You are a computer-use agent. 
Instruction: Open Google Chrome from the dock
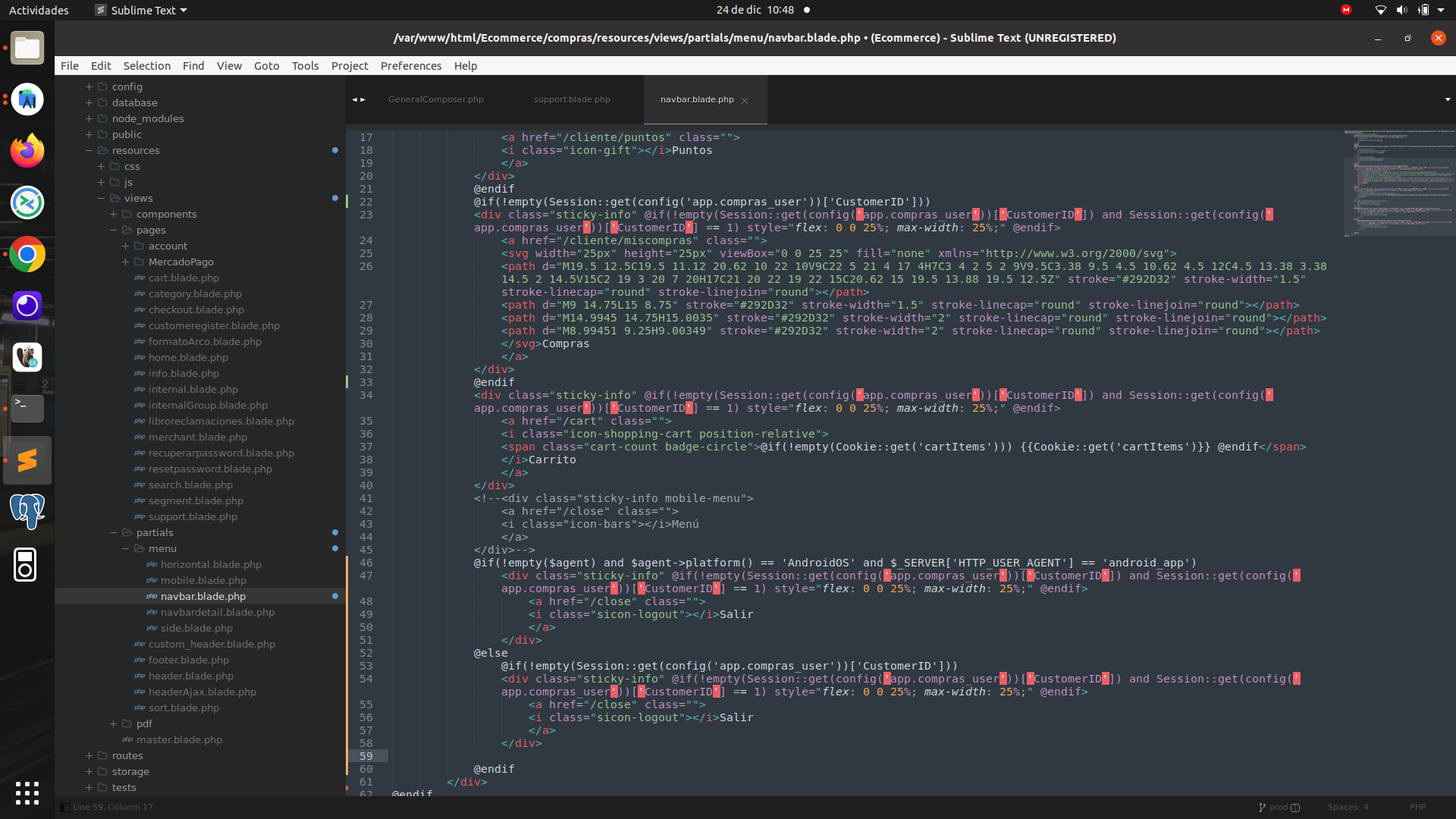[x=27, y=255]
